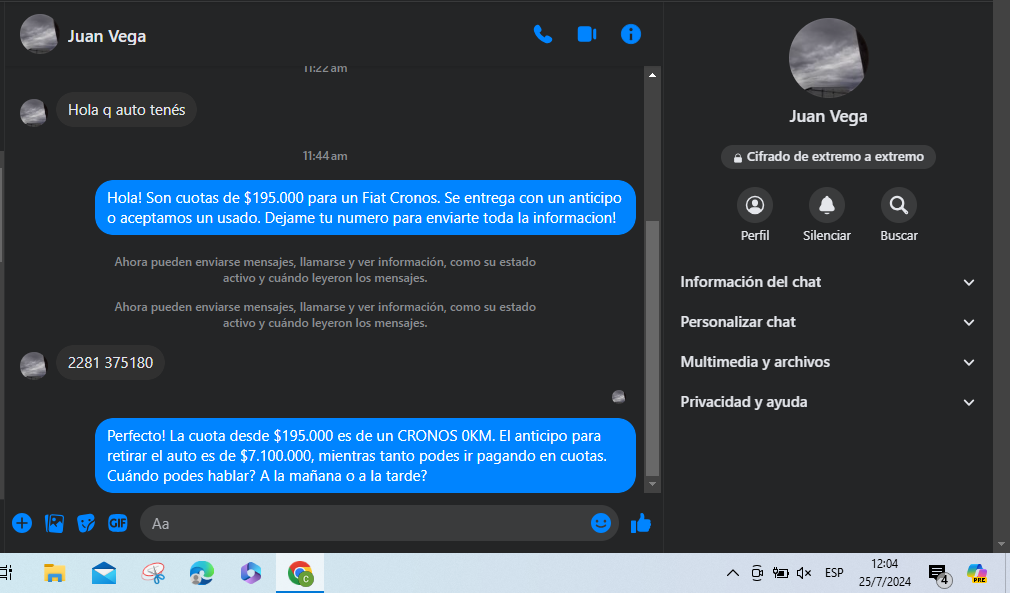Start a video call from chat header

587,34
